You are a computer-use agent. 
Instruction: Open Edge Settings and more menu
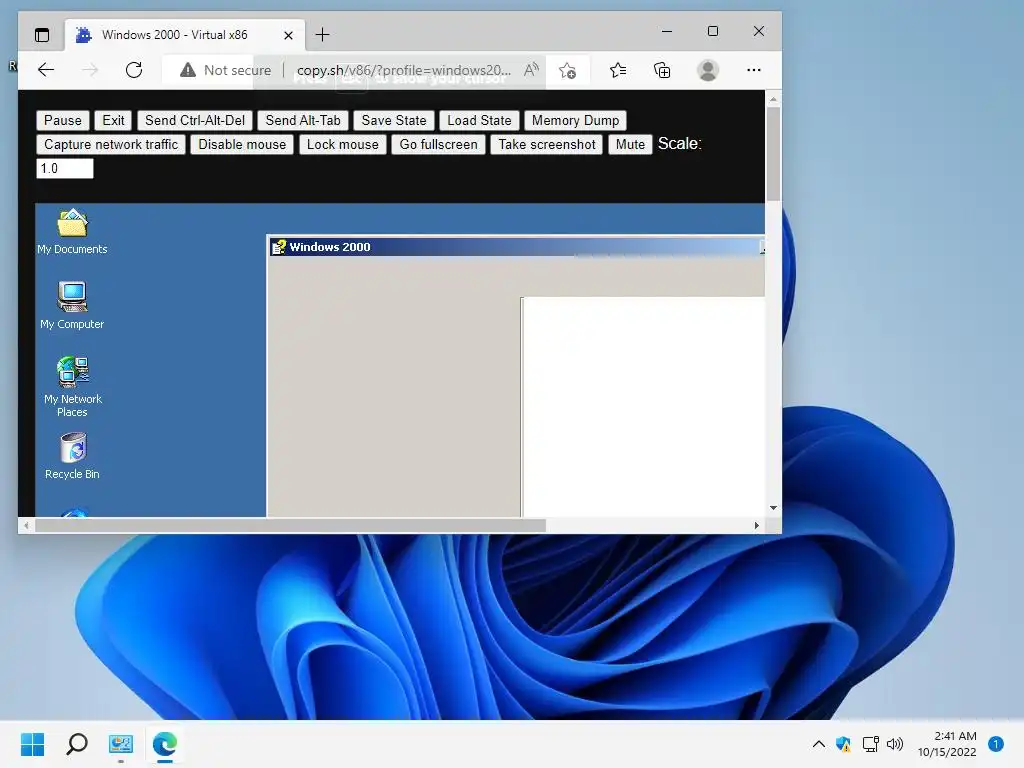point(754,70)
